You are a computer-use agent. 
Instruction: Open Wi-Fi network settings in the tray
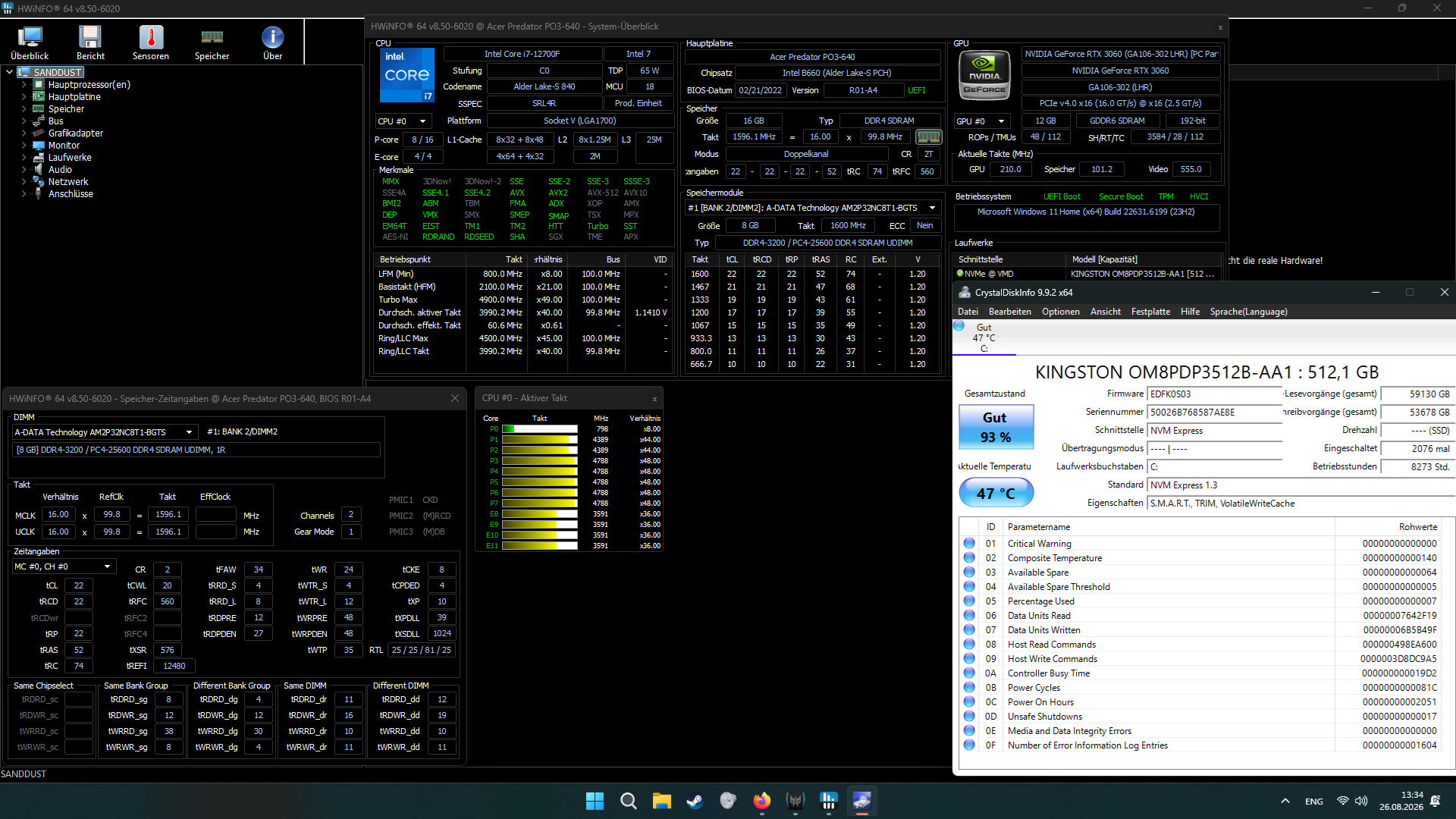coord(1343,801)
